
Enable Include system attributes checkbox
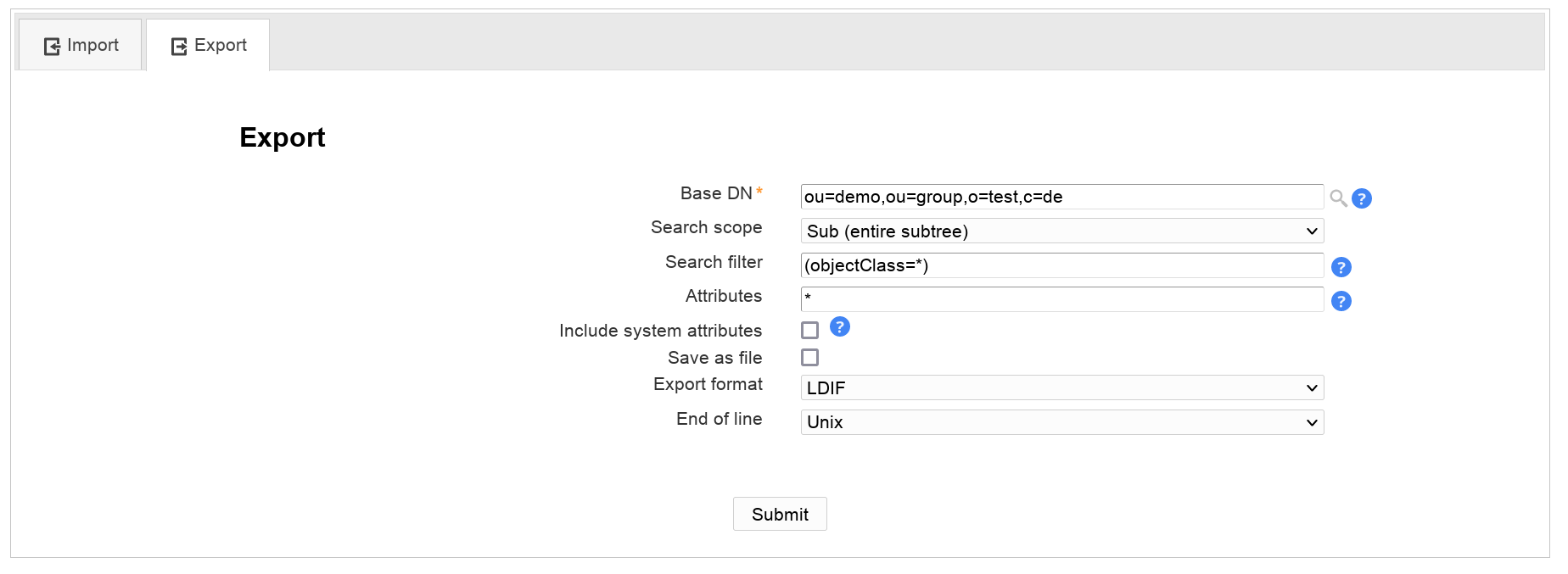[x=810, y=331]
